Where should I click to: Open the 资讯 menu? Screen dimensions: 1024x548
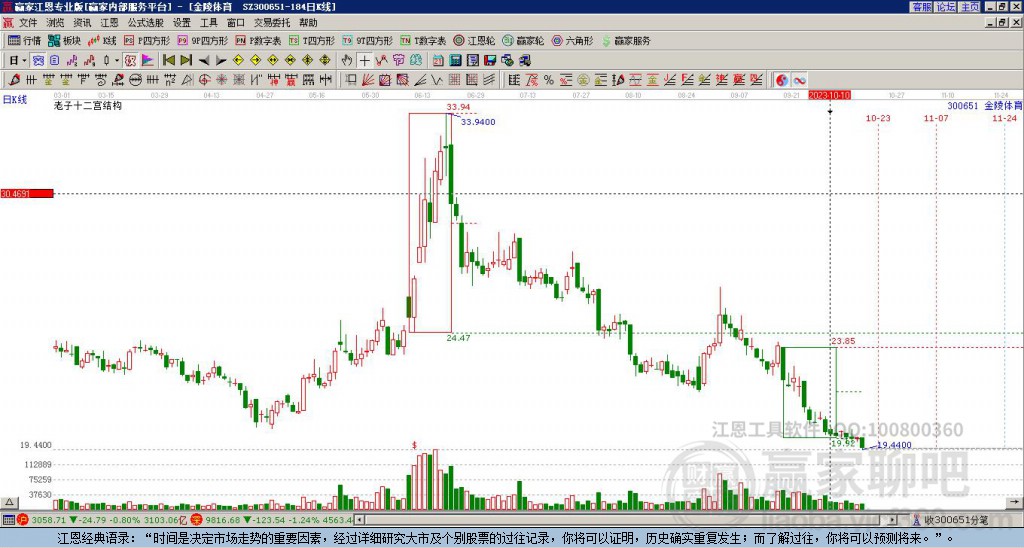82,23
